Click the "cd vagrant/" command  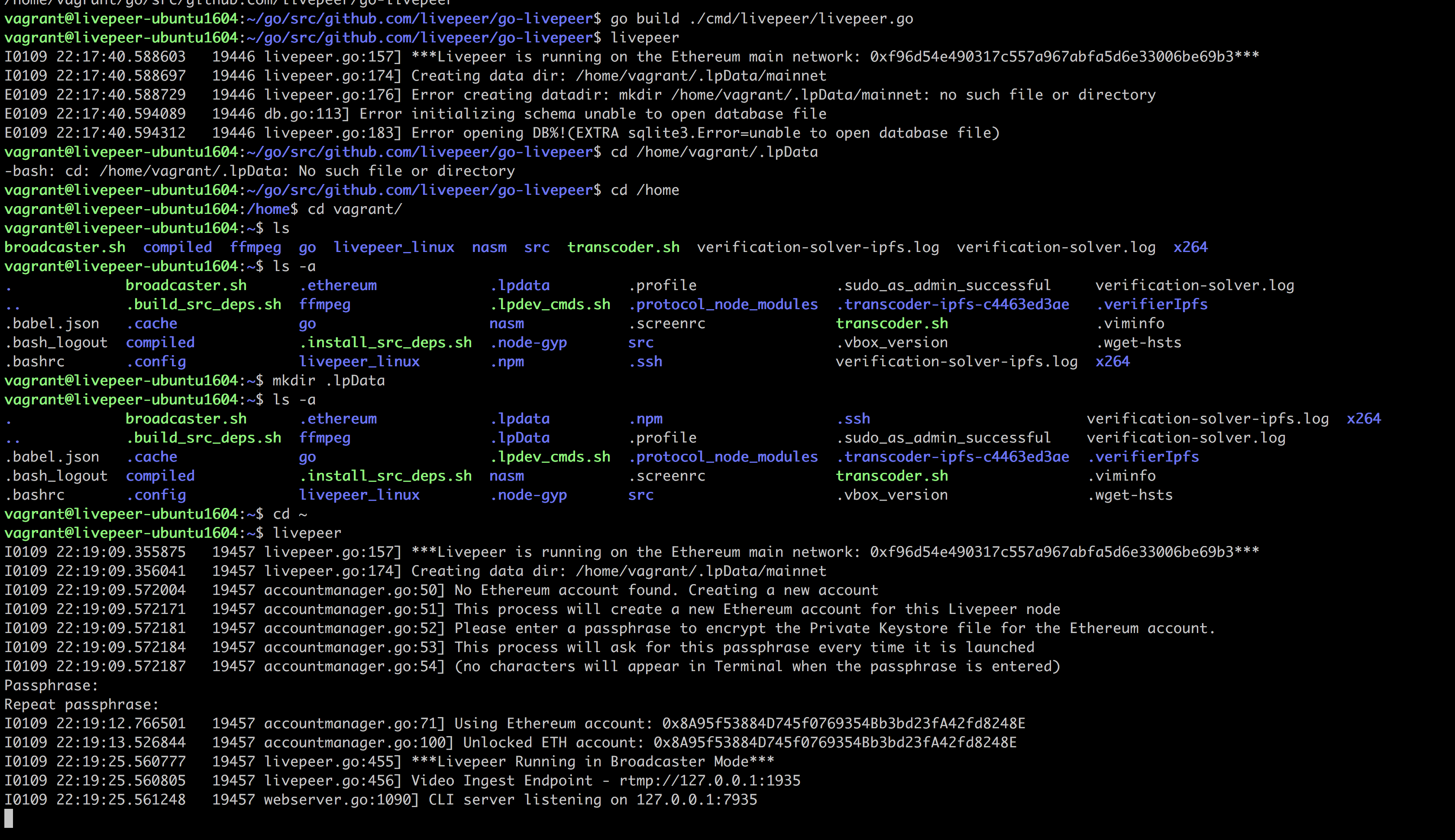coord(355,210)
